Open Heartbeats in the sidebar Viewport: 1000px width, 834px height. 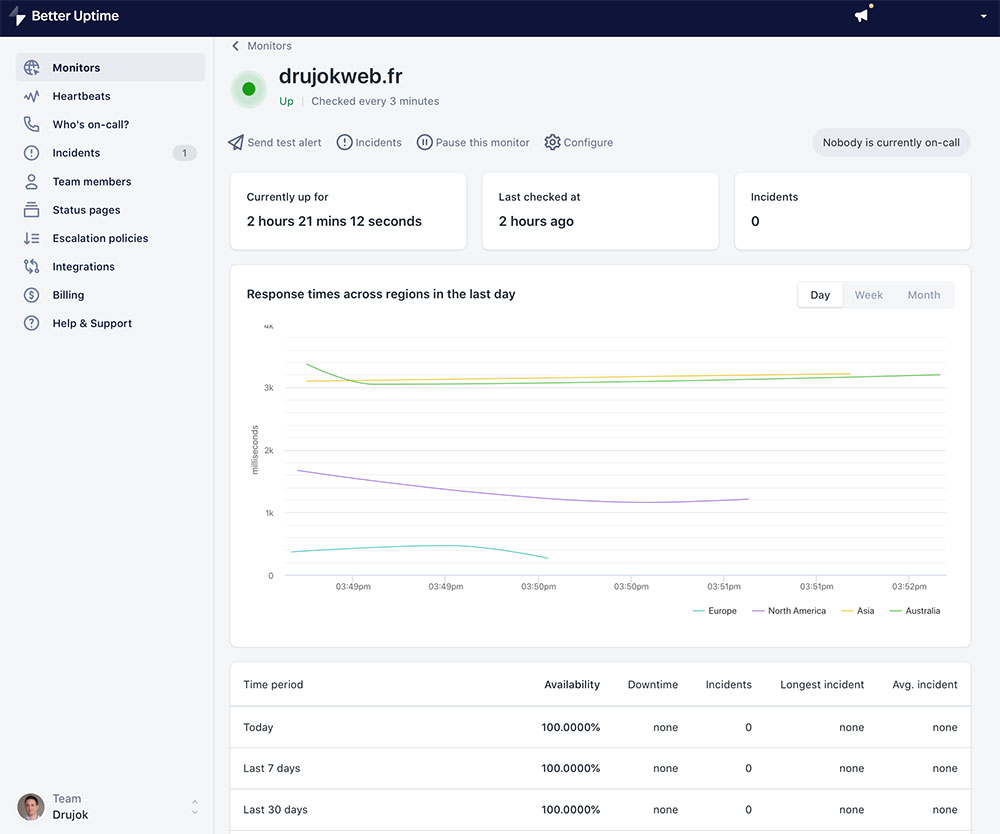[x=110, y=96]
